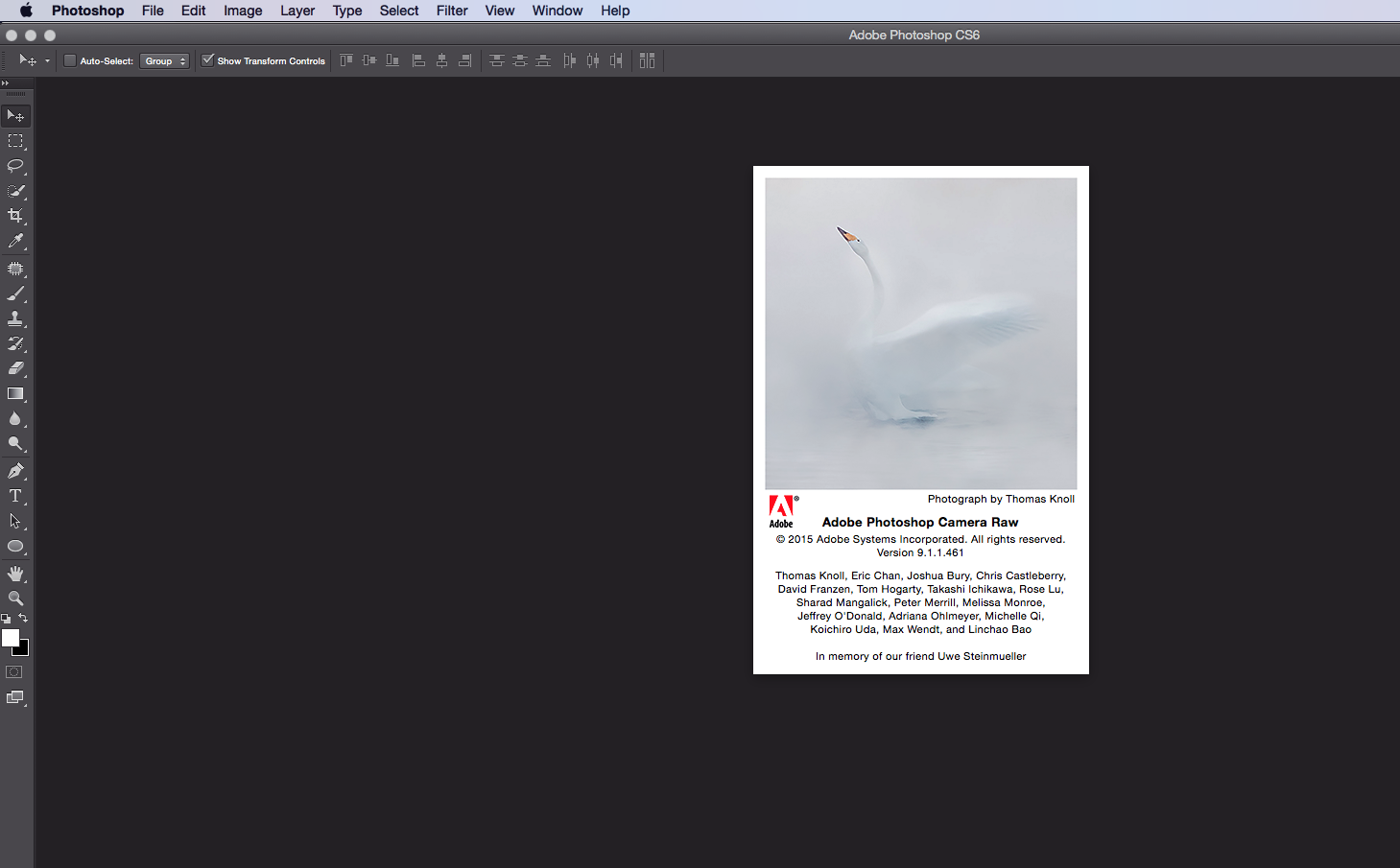Open the Auto-Select Group dropdown
Image resolution: width=1400 pixels, height=868 pixels.
point(165,60)
